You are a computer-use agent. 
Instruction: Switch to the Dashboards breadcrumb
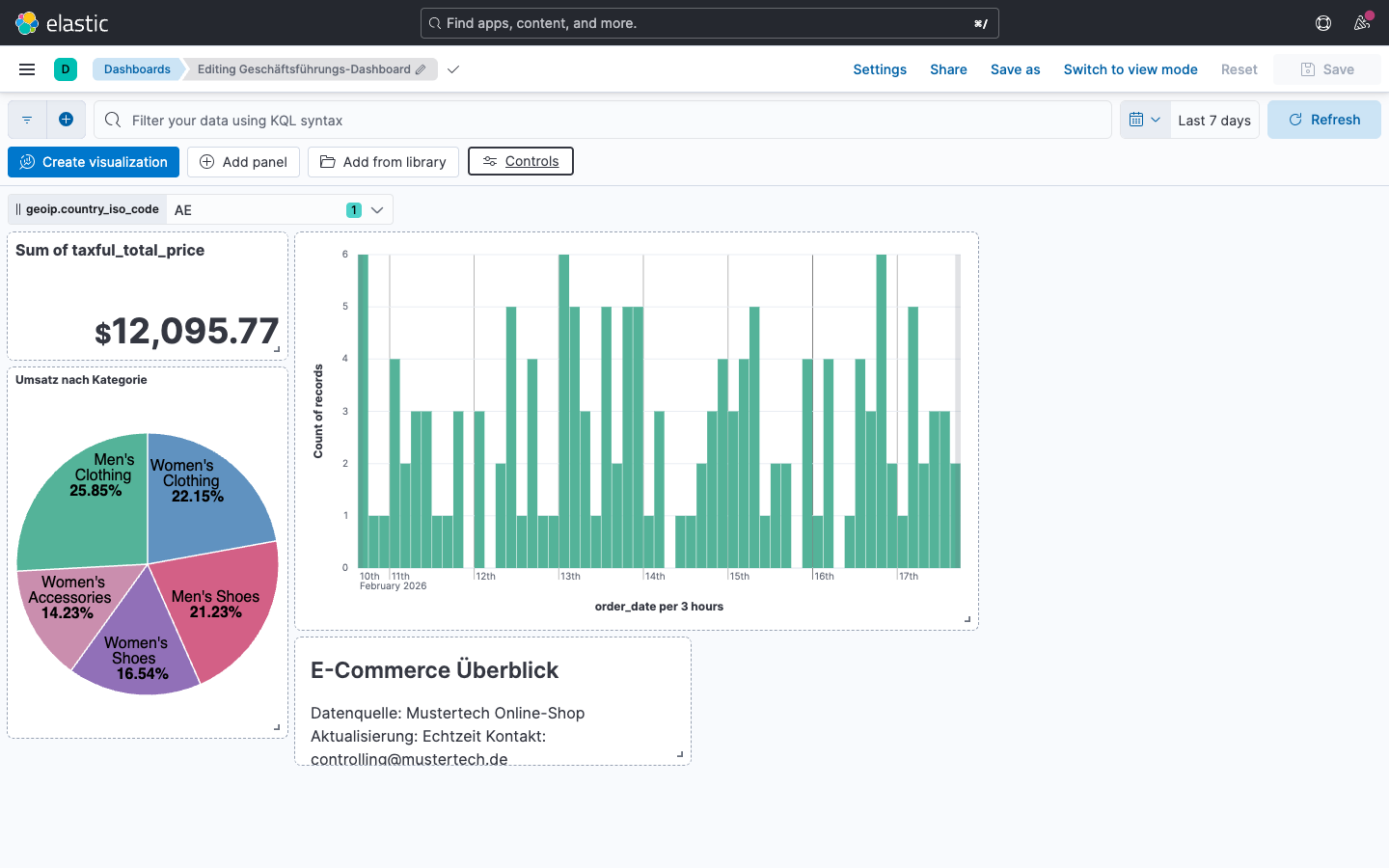pos(137,68)
